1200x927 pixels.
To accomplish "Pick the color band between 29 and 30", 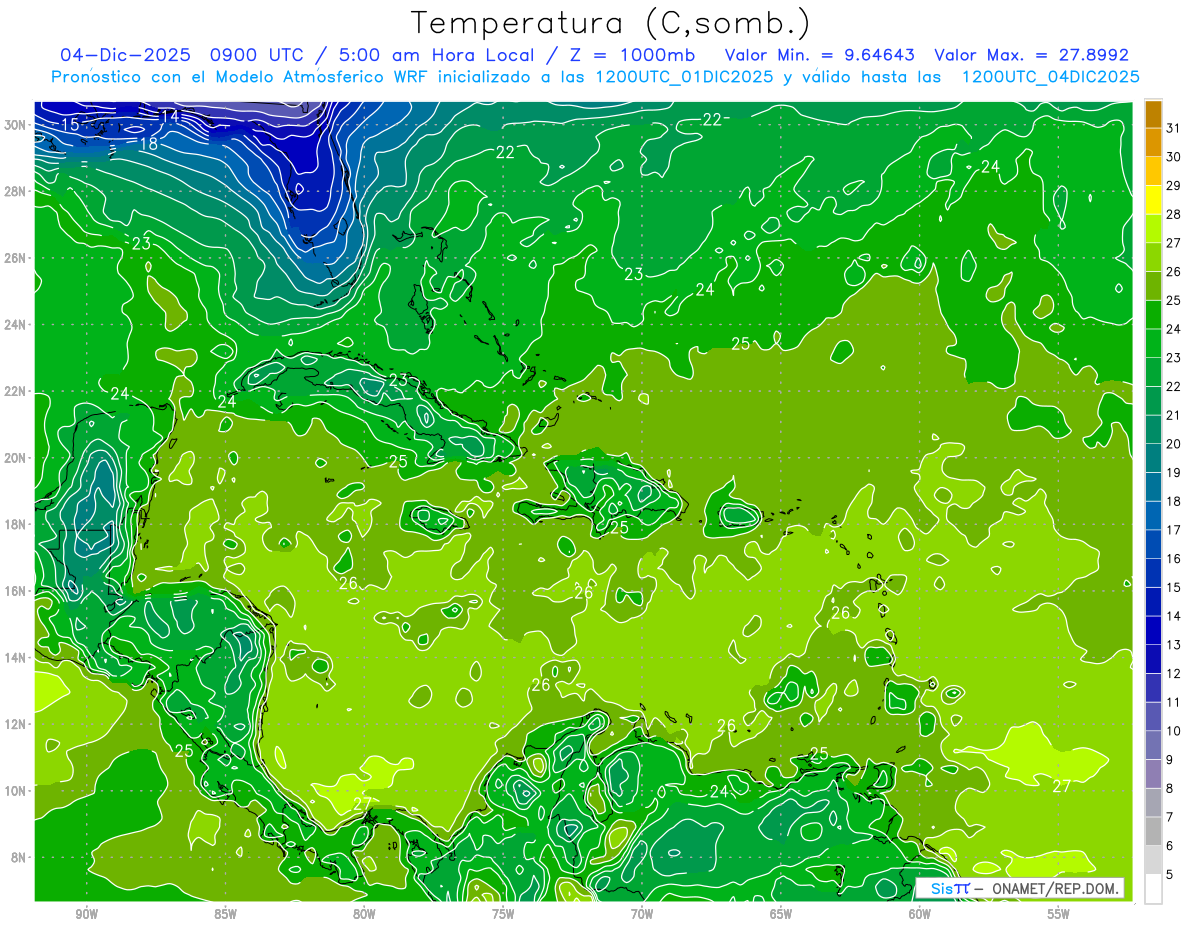I will pos(1153,171).
